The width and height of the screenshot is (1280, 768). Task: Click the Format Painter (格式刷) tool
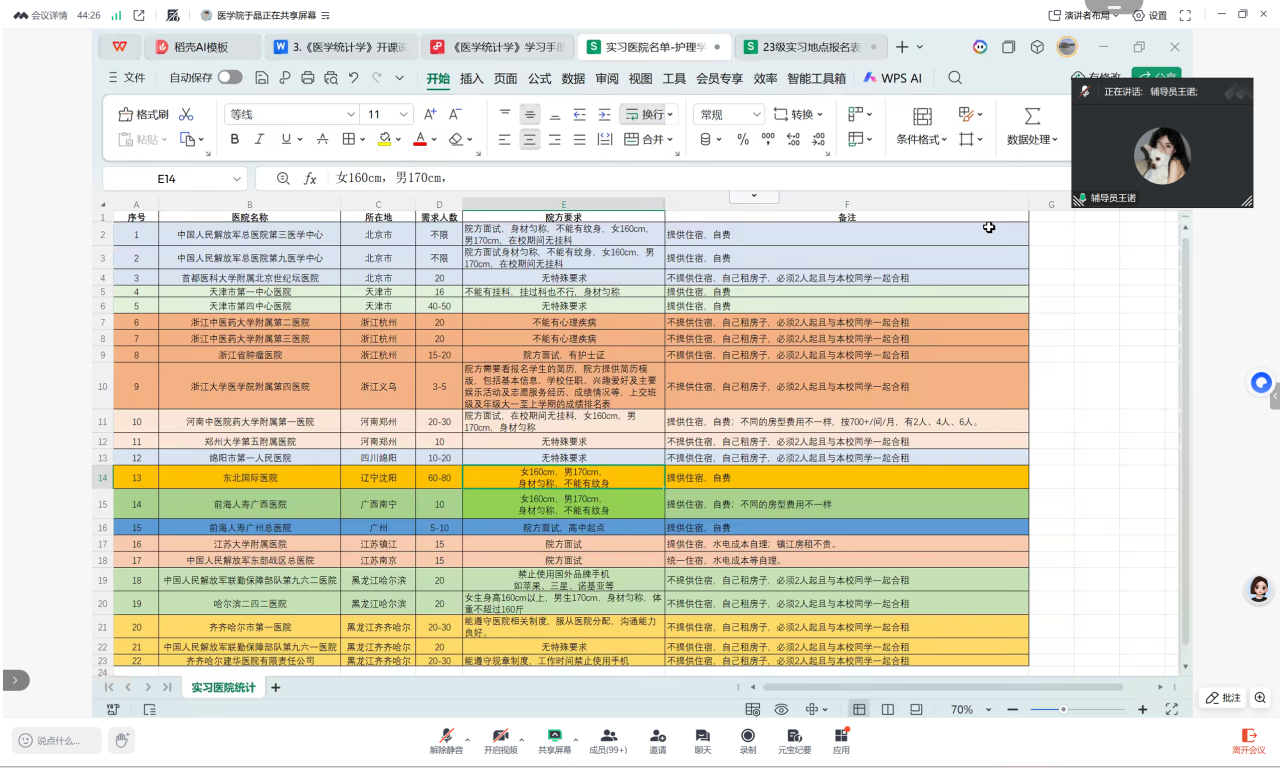tap(144, 114)
